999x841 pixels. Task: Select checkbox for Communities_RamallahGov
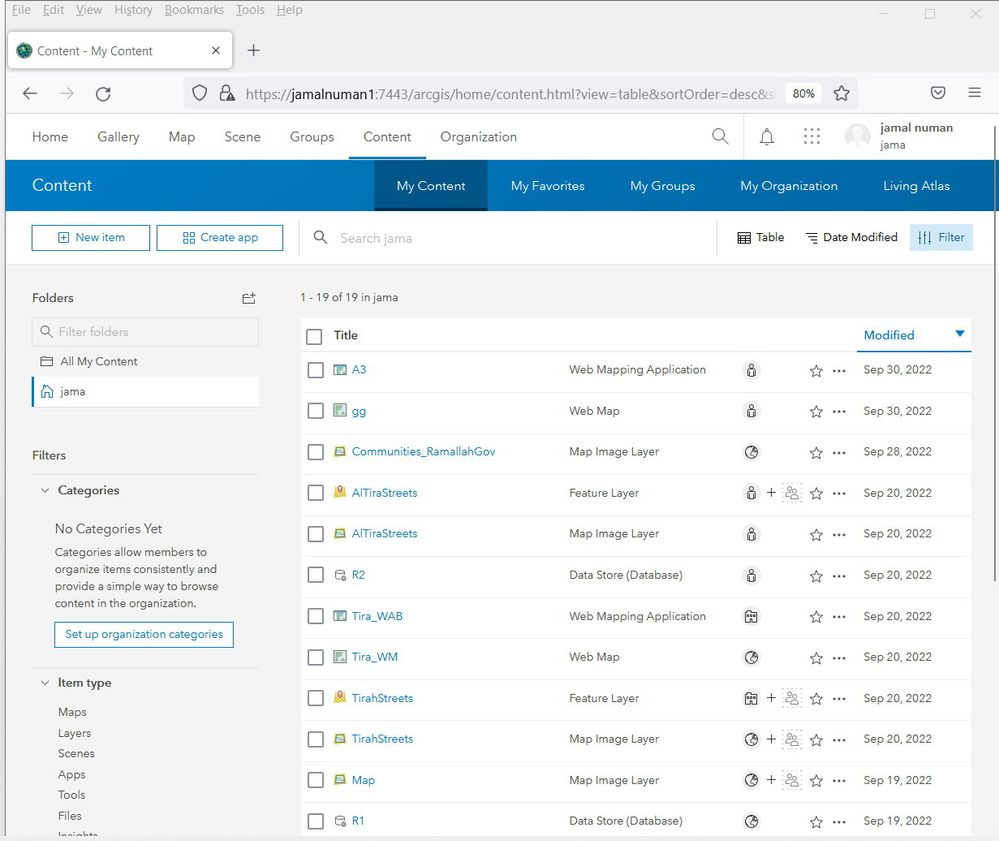(x=315, y=452)
